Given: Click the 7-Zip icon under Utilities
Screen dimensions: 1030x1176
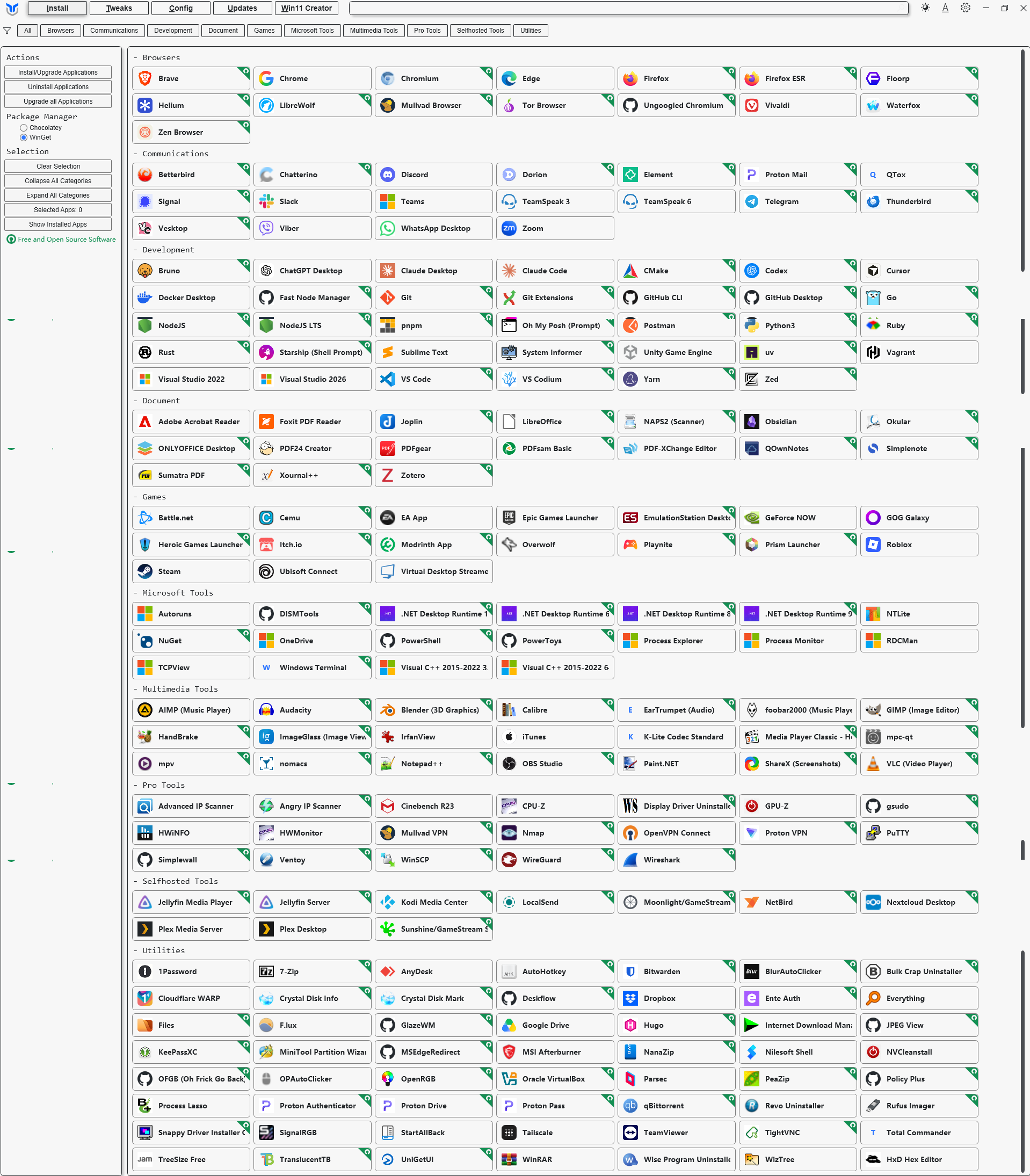Looking at the screenshot, I should (x=266, y=972).
